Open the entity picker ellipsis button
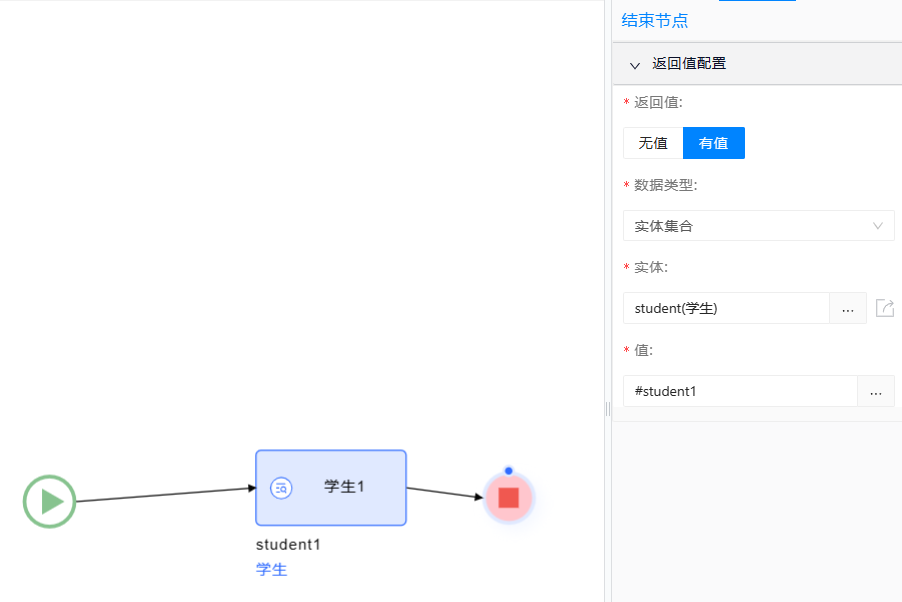The width and height of the screenshot is (902, 602). [x=848, y=308]
